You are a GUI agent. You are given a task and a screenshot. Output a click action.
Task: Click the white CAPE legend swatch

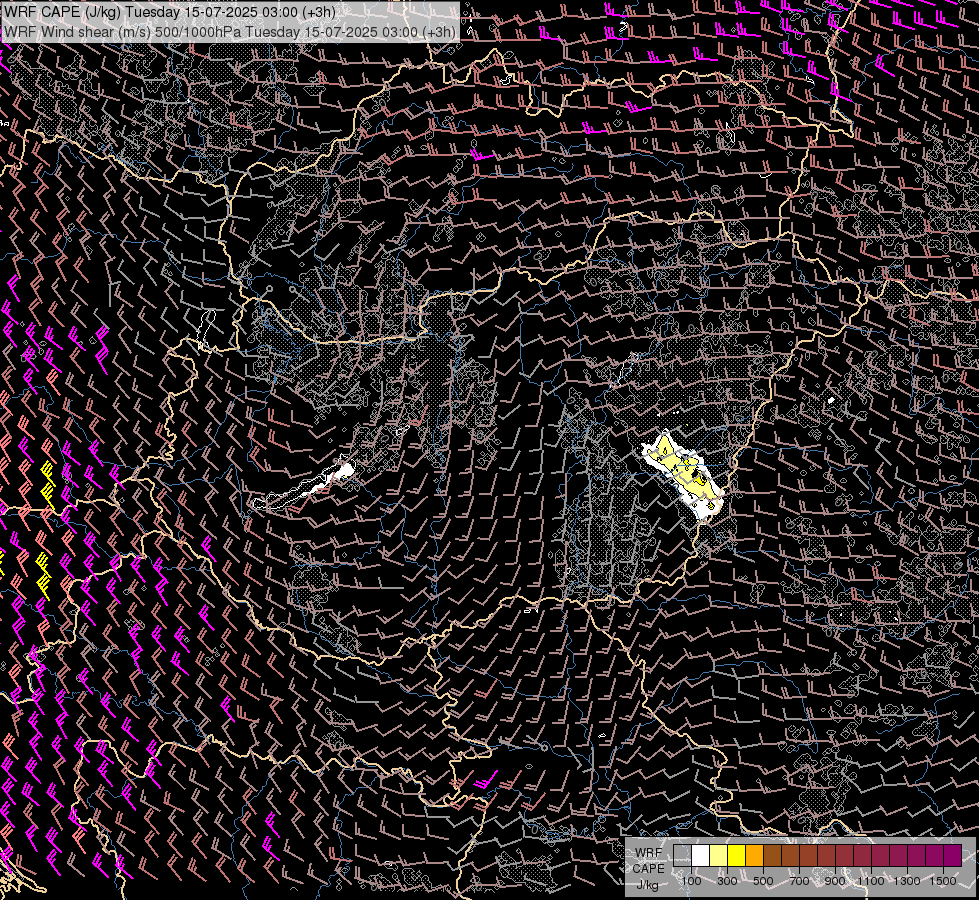[701, 856]
